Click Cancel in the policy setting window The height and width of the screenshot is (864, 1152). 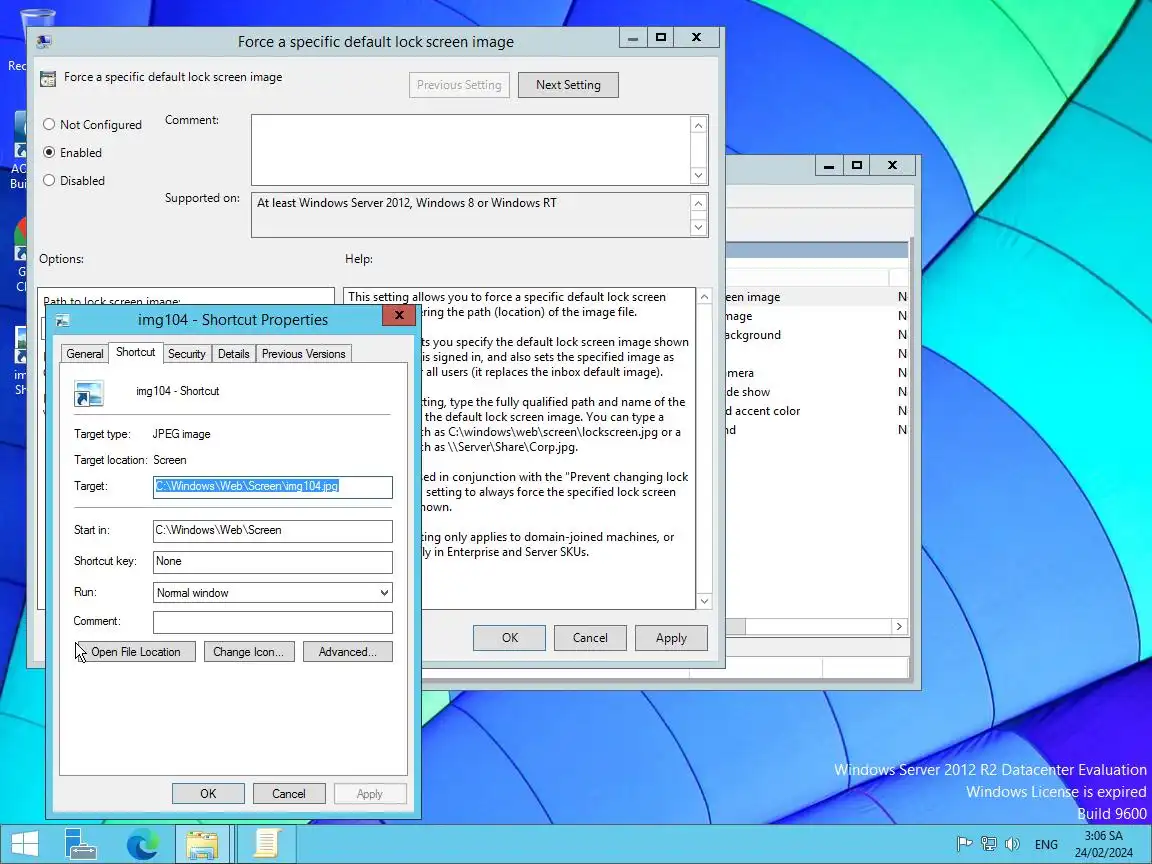click(590, 638)
